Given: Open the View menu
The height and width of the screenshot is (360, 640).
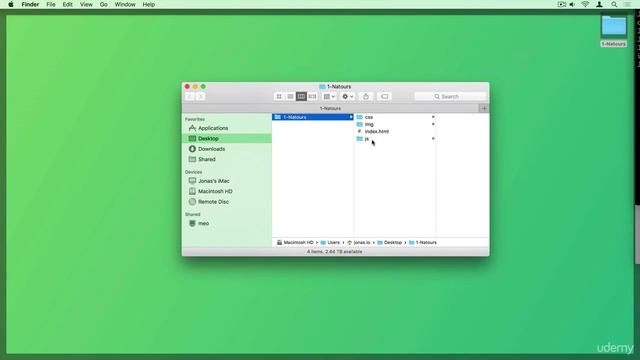Looking at the screenshot, I should (86, 4).
